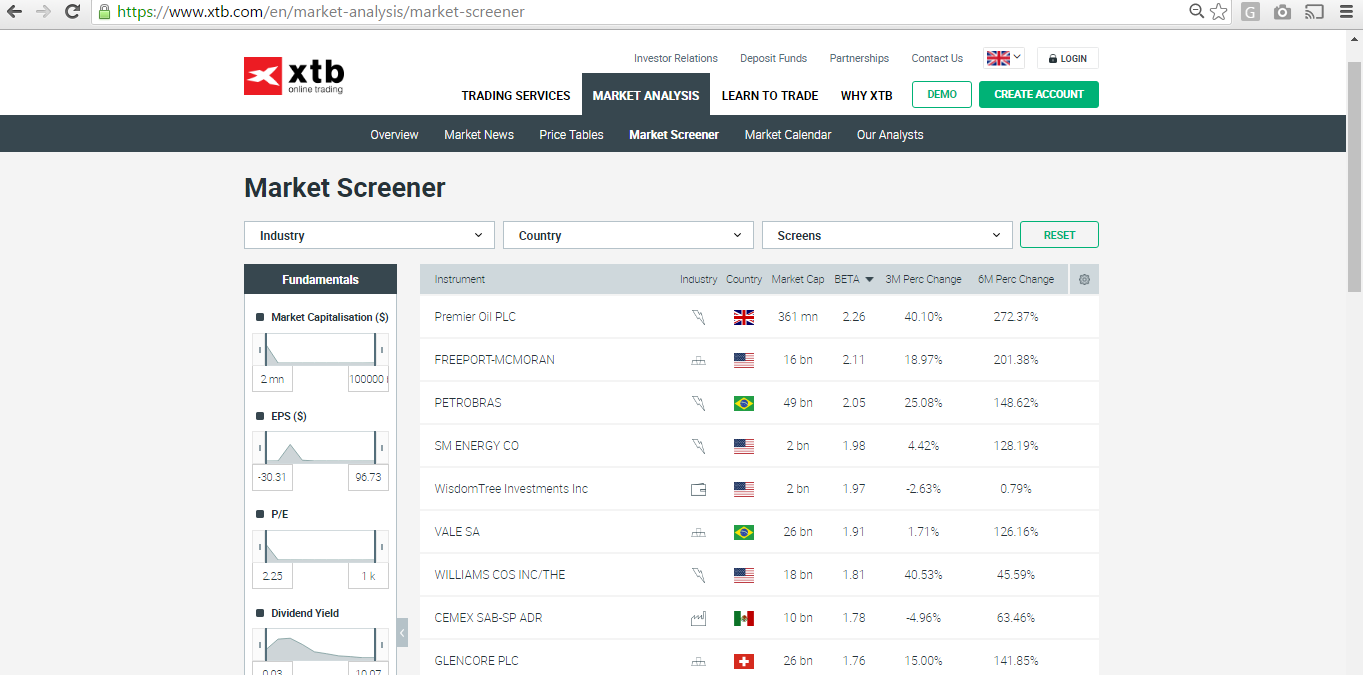This screenshot has width=1363, height=675.
Task: Open the Learn to Trade menu
Action: coord(769,96)
